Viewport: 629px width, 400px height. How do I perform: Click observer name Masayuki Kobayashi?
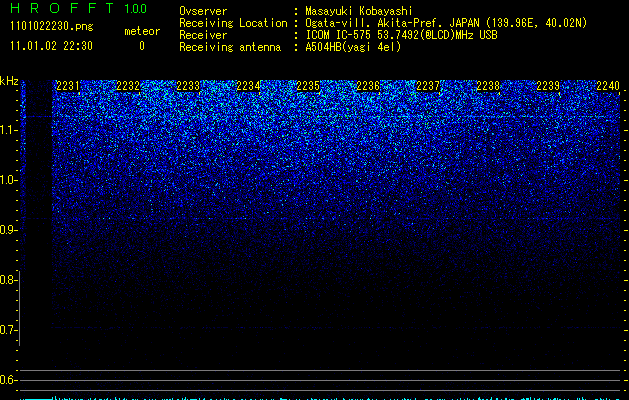pyautogui.click(x=359, y=11)
